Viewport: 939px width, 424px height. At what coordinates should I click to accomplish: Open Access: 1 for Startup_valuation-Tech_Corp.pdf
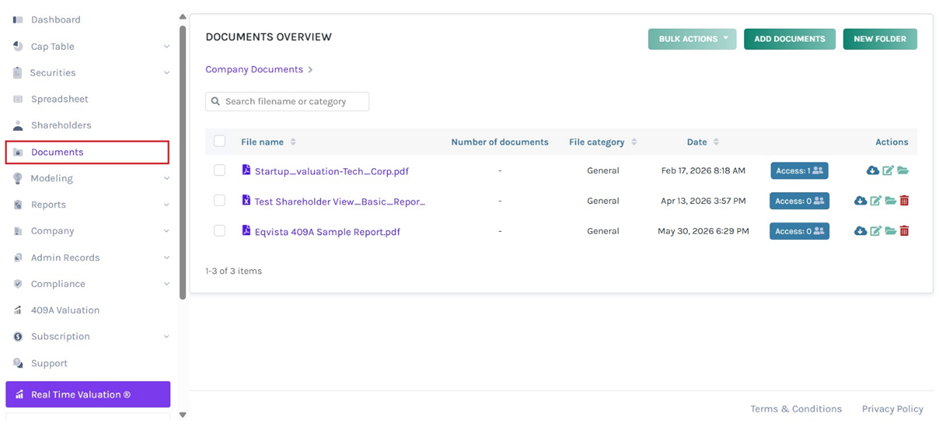799,171
